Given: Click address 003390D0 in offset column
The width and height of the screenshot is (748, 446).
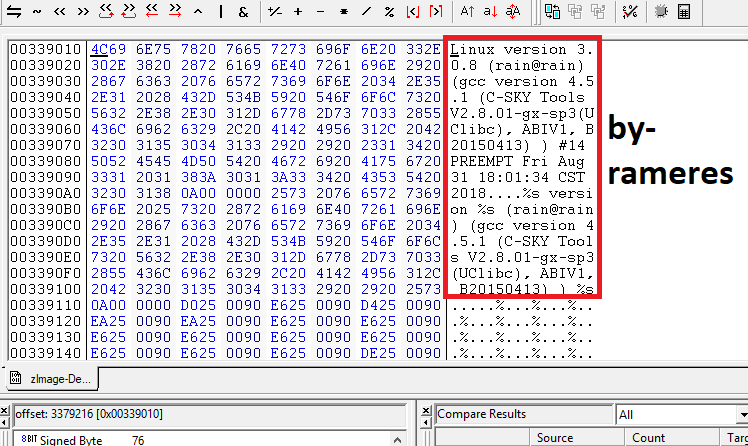Looking at the screenshot, I should pyautogui.click(x=46, y=241).
